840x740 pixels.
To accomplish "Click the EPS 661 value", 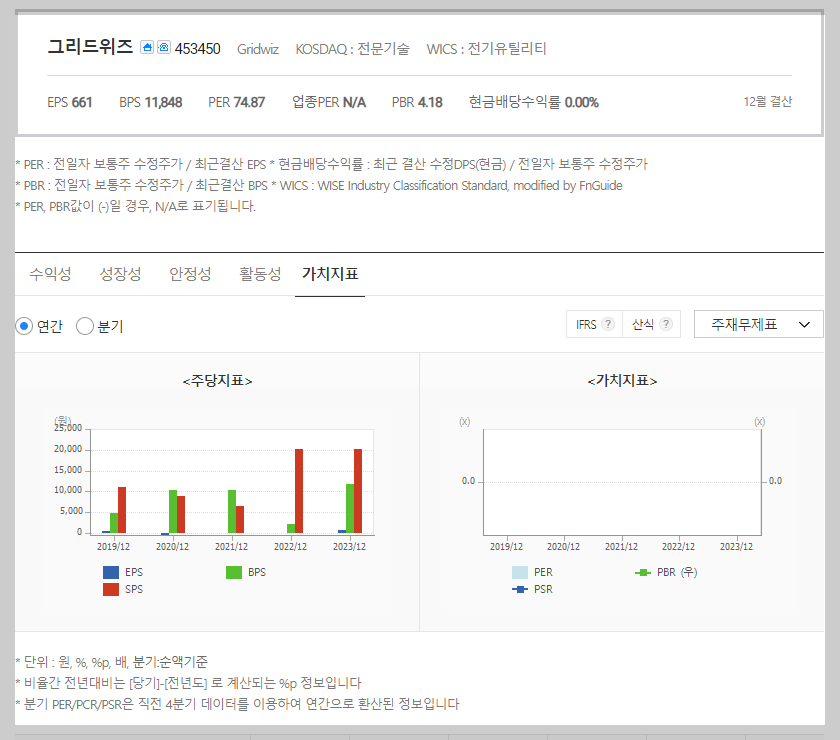I will 70,102.
